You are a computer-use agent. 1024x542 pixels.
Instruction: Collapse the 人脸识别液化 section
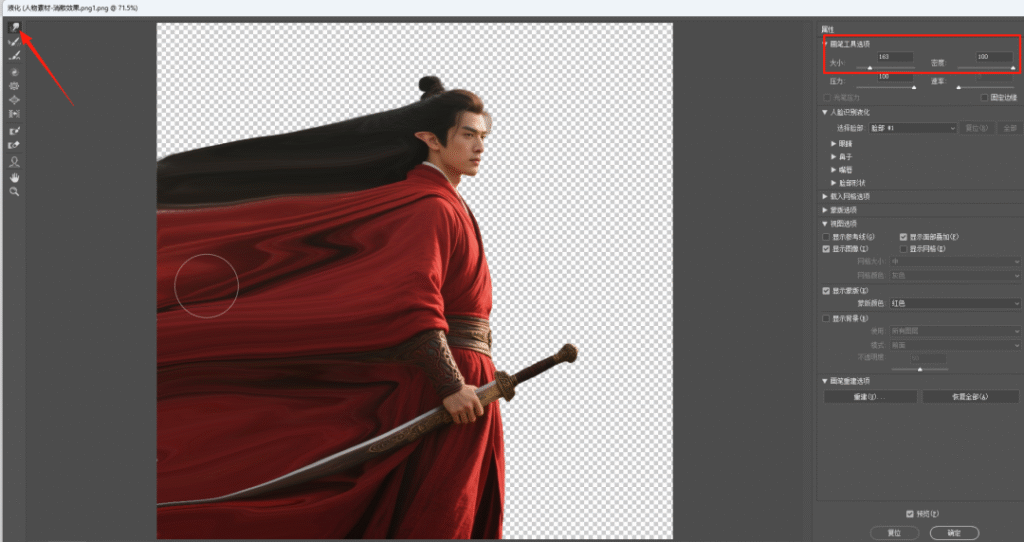coord(825,112)
